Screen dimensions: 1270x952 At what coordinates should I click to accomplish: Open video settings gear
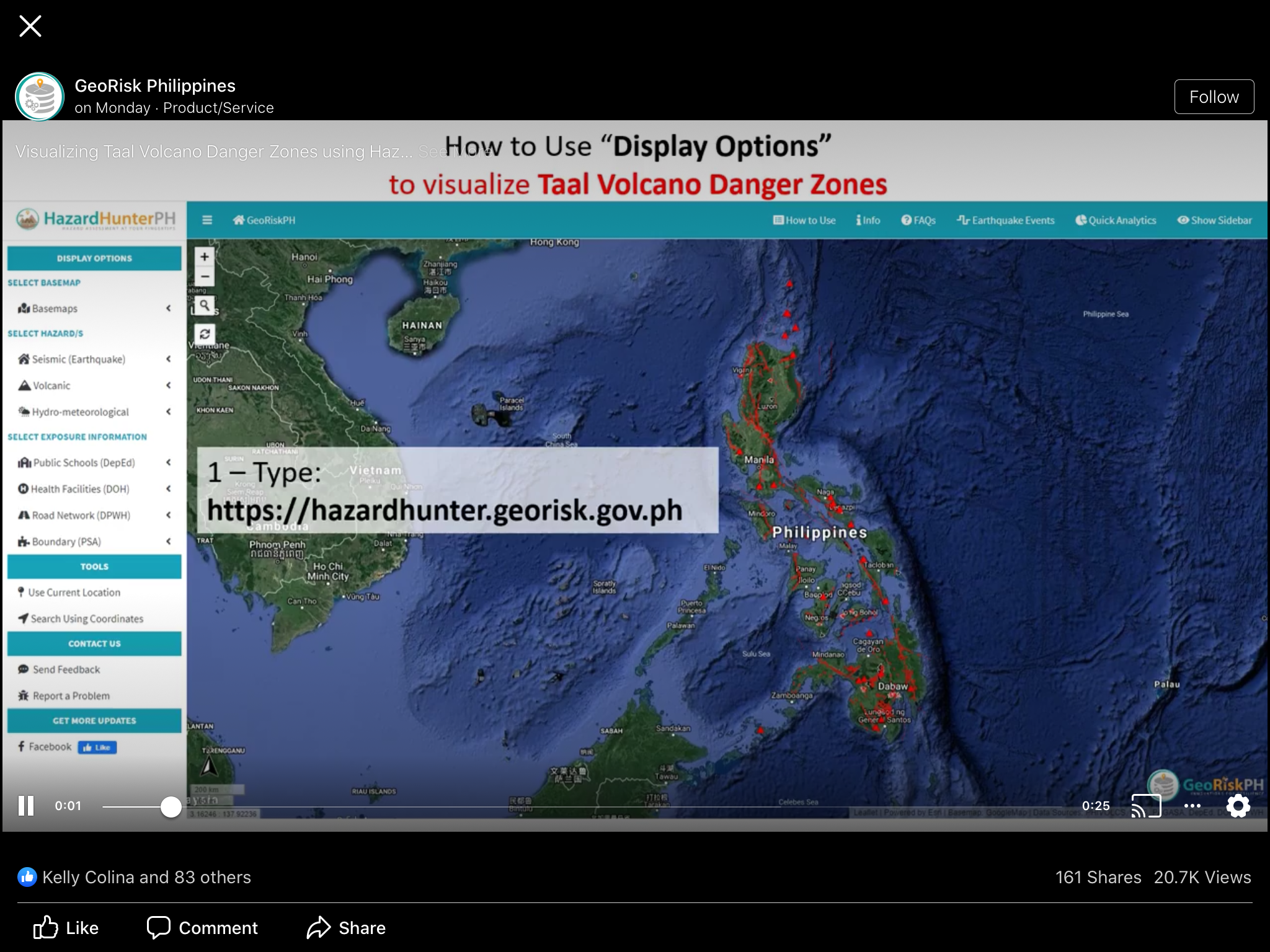point(1238,806)
